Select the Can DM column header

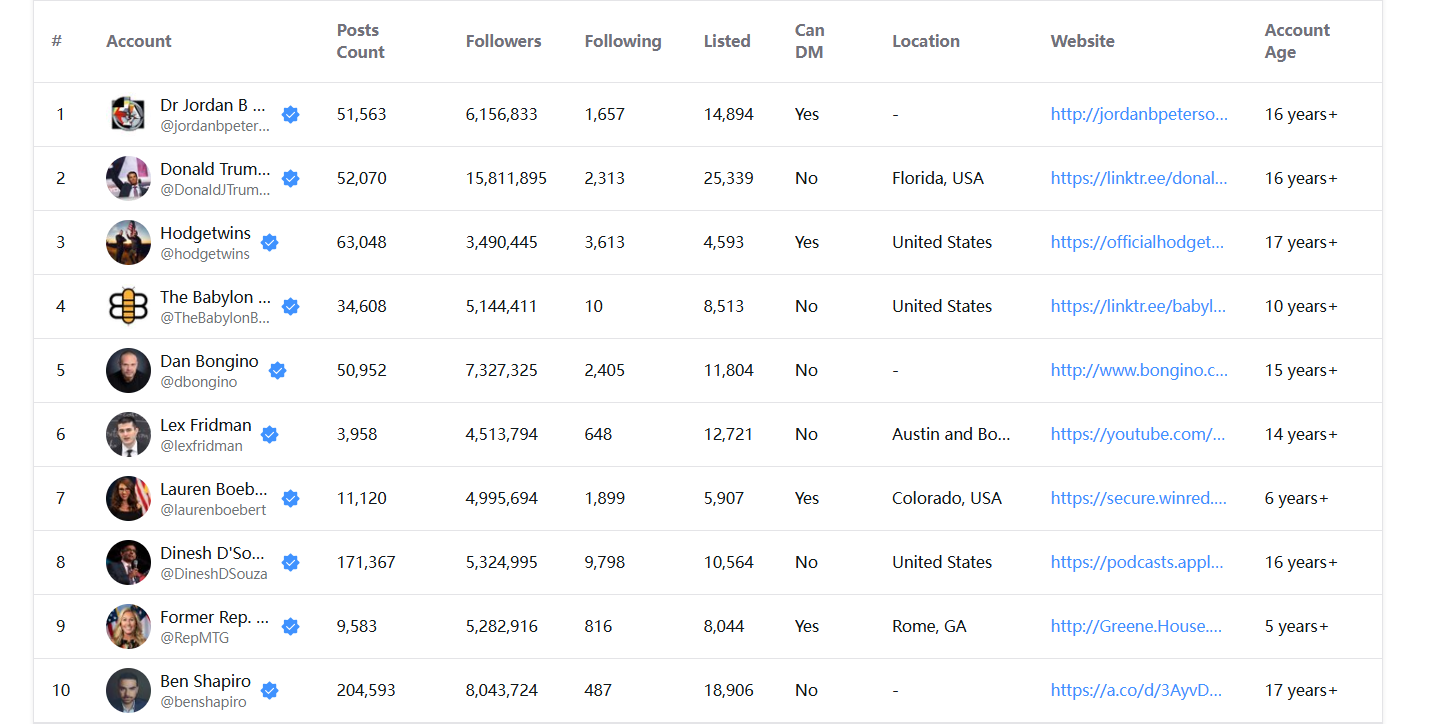point(809,41)
